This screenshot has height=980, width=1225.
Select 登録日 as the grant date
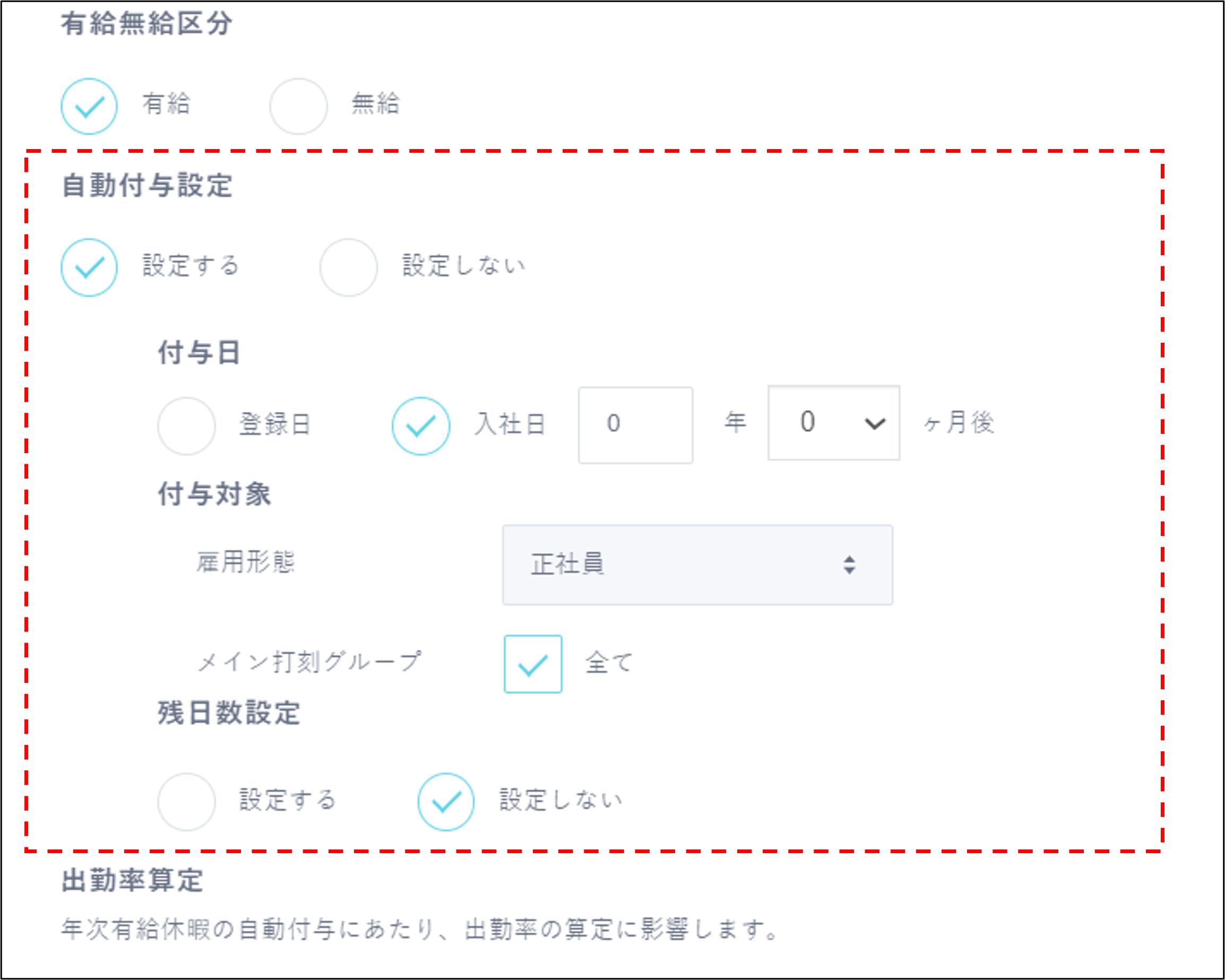pos(186,426)
